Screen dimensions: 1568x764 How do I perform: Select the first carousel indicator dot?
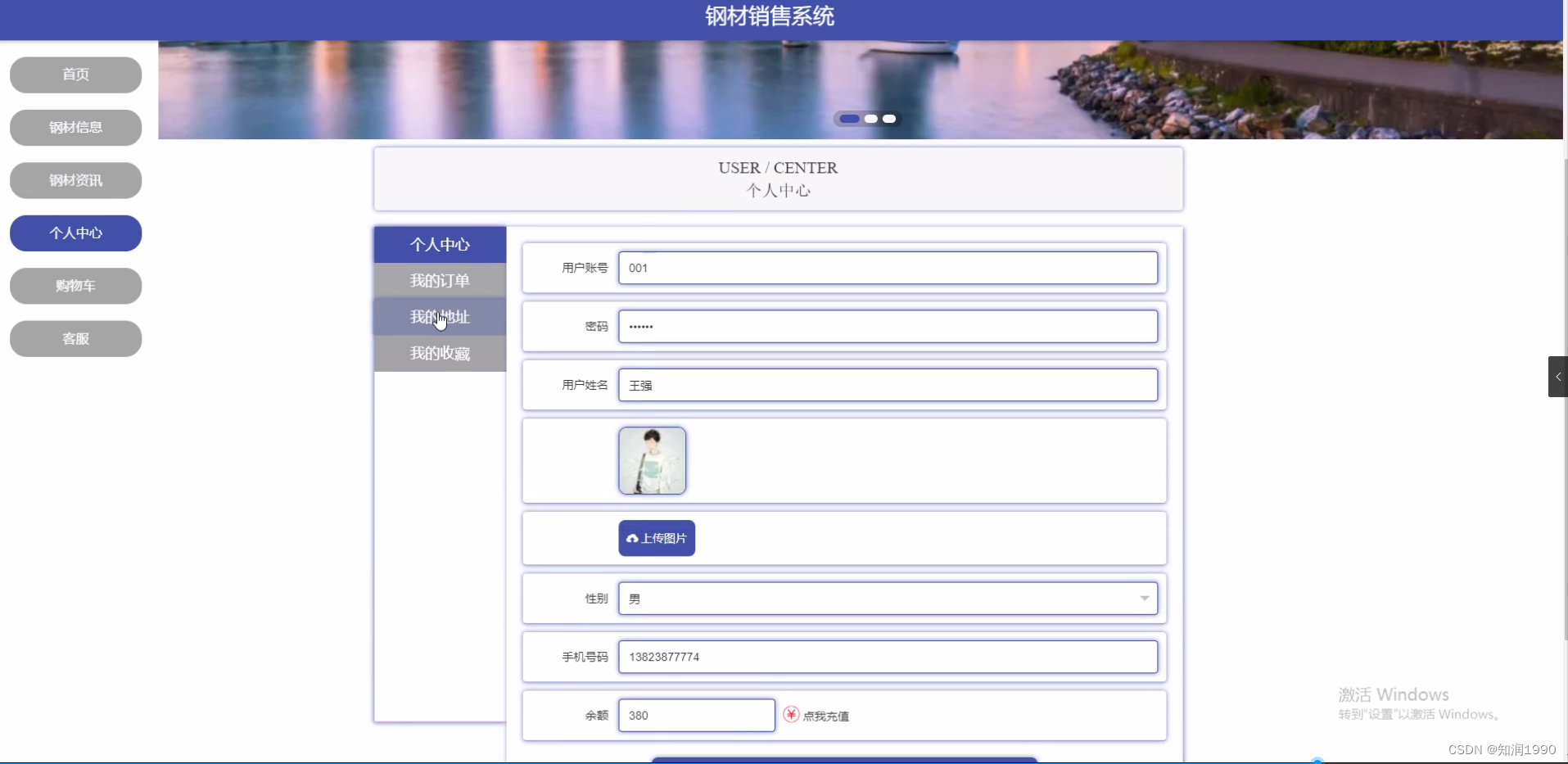[x=848, y=119]
